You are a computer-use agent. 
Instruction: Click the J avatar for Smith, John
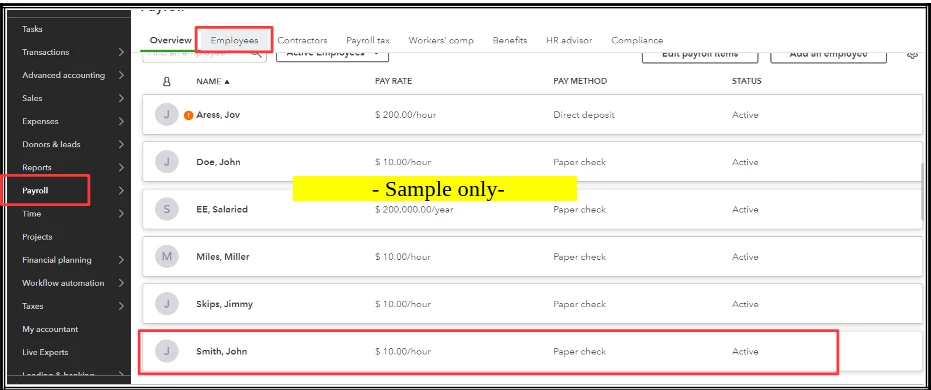tap(166, 351)
